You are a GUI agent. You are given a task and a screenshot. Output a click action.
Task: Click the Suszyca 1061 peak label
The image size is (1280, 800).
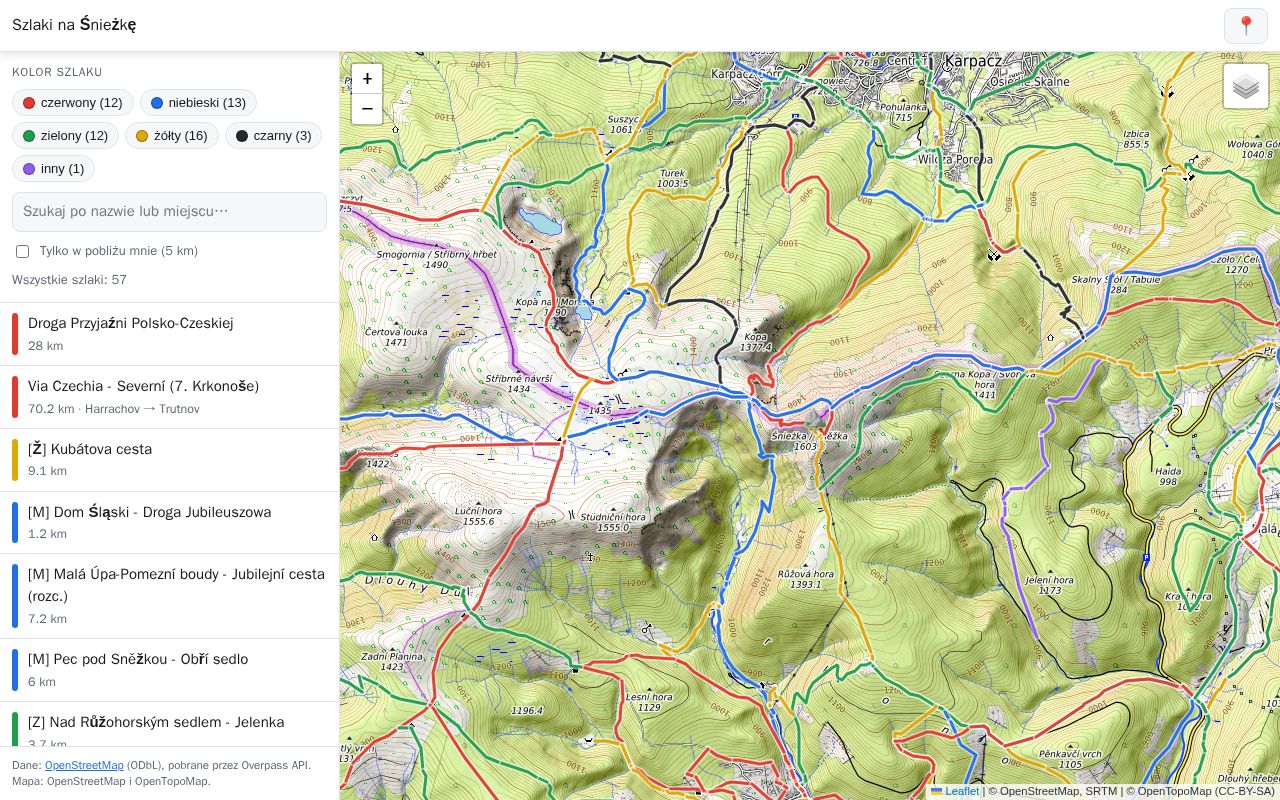622,123
